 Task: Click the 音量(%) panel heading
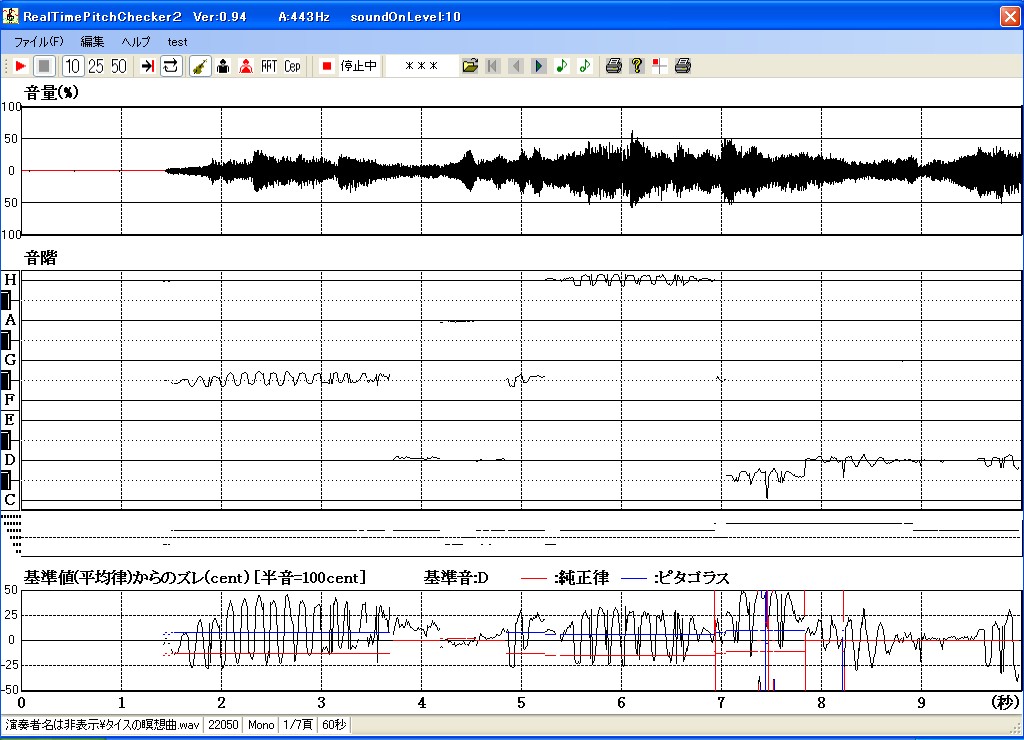pyautogui.click(x=51, y=92)
